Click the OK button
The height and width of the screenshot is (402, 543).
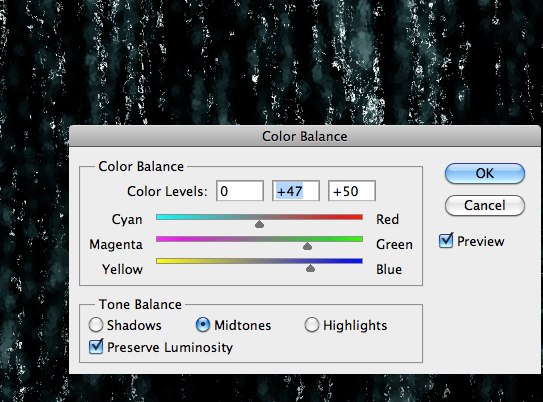484,173
